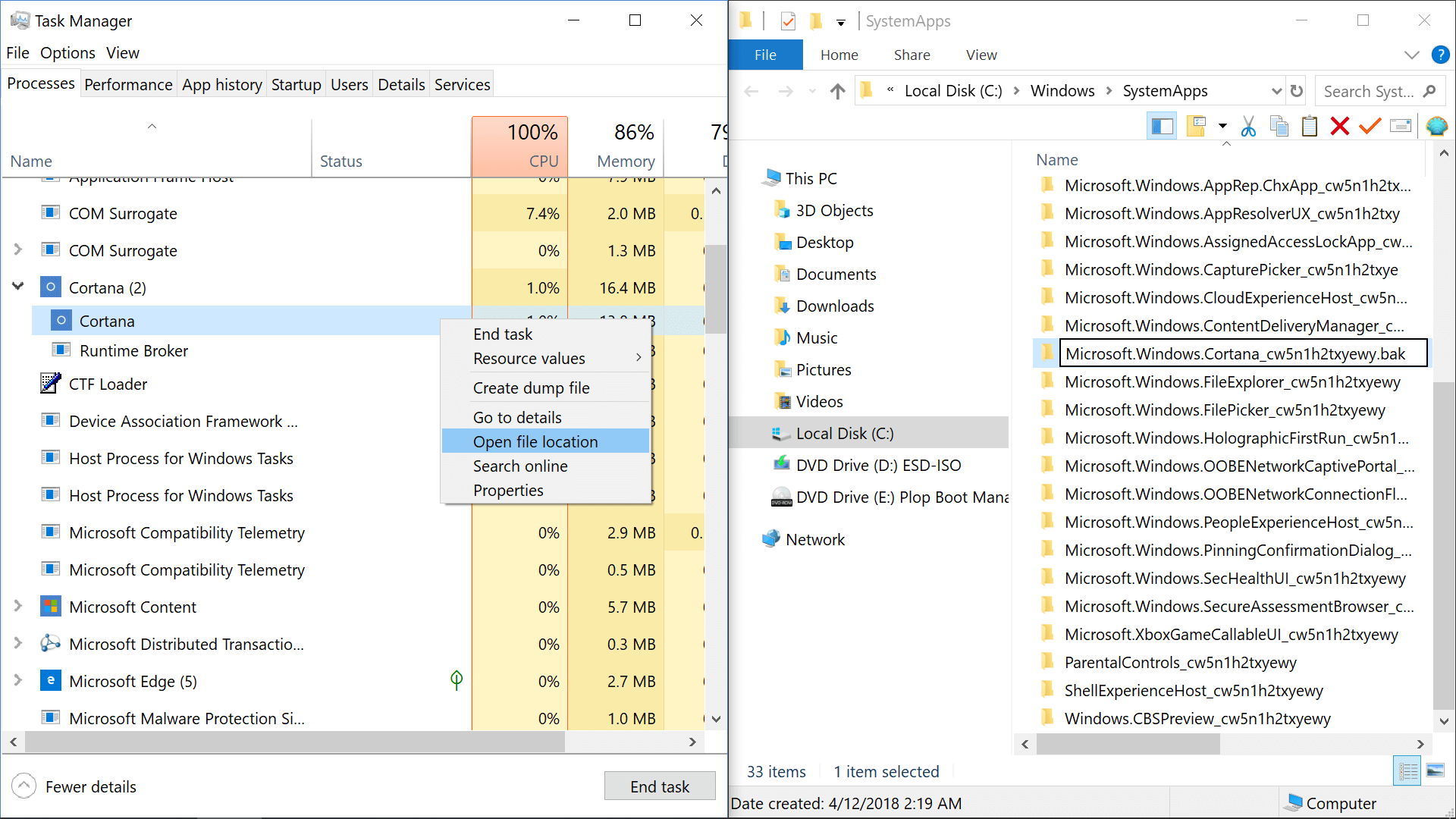The height and width of the screenshot is (819, 1456).
Task: Open Classic Shell settings shell icon
Action: 1436,126
